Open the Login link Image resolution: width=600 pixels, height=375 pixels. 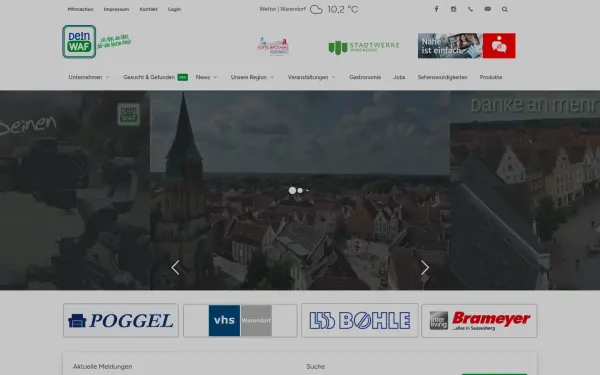tap(174, 9)
